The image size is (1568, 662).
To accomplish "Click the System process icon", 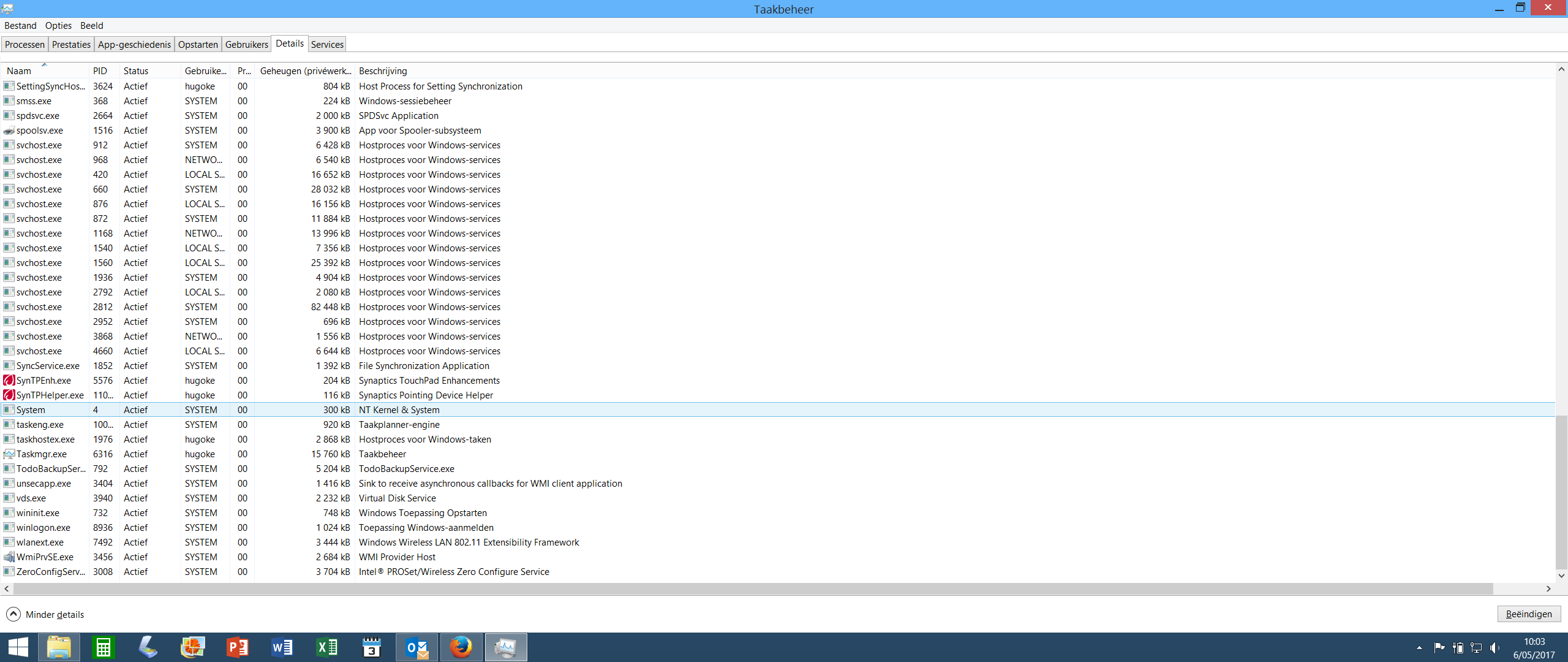I will [9, 410].
